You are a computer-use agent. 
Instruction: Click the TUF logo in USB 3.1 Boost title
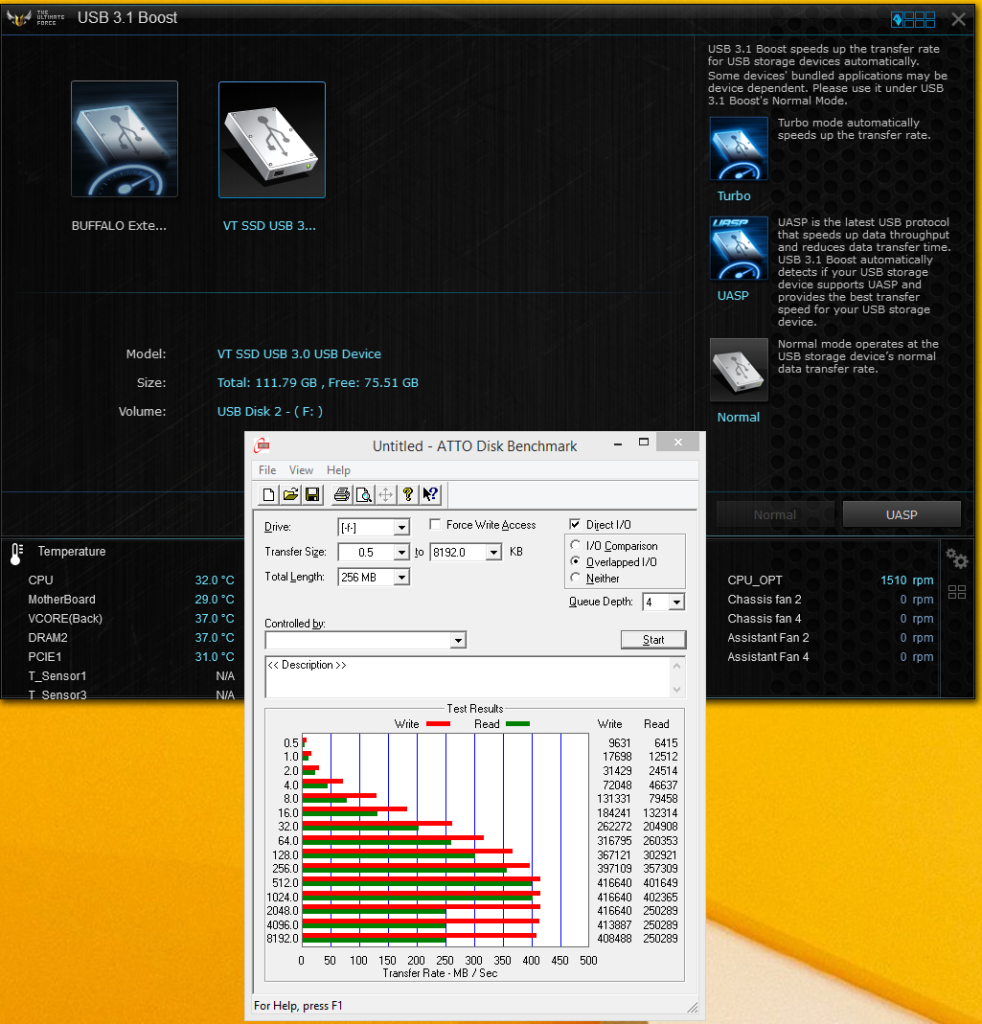(19, 18)
